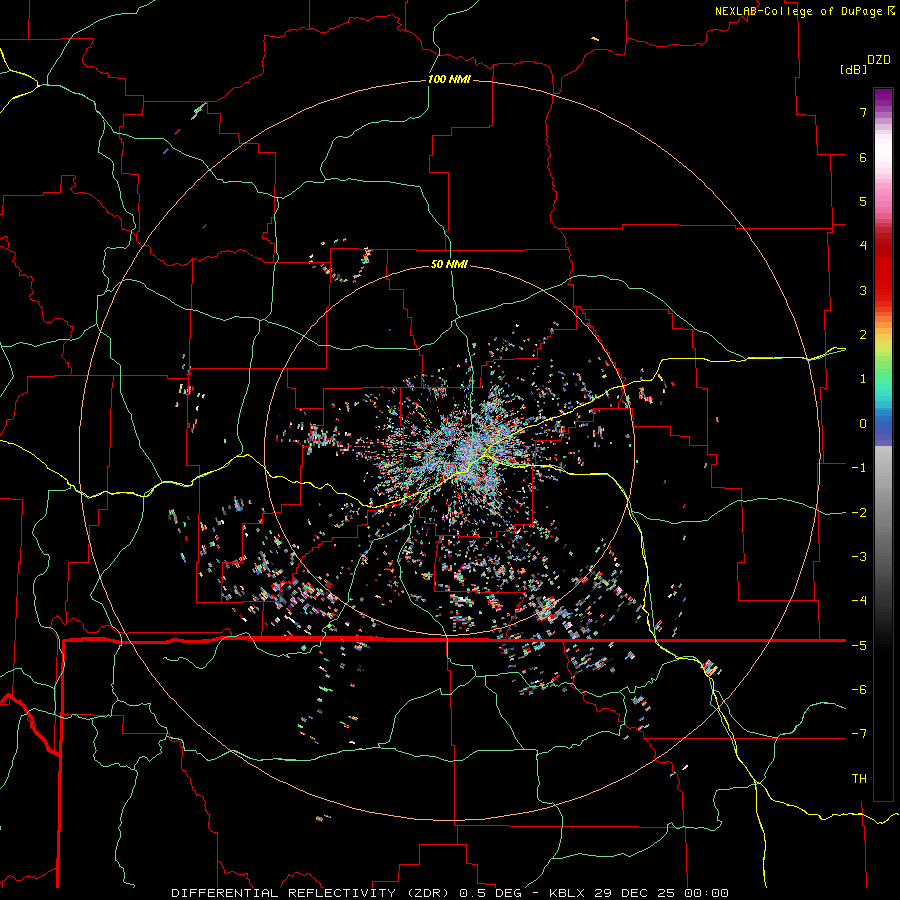Image resolution: width=900 pixels, height=900 pixels.
Task: Pick the -6 tick label on the scale
Action: [859, 690]
